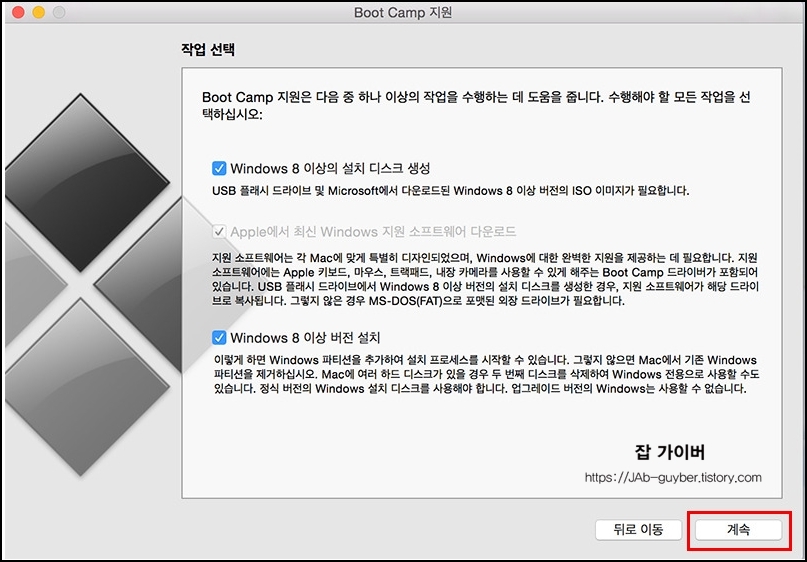807x562 pixels.
Task: Click the paragraph beginning 지원 소프트웨어는 각 Mac에
Action: [x=485, y=279]
